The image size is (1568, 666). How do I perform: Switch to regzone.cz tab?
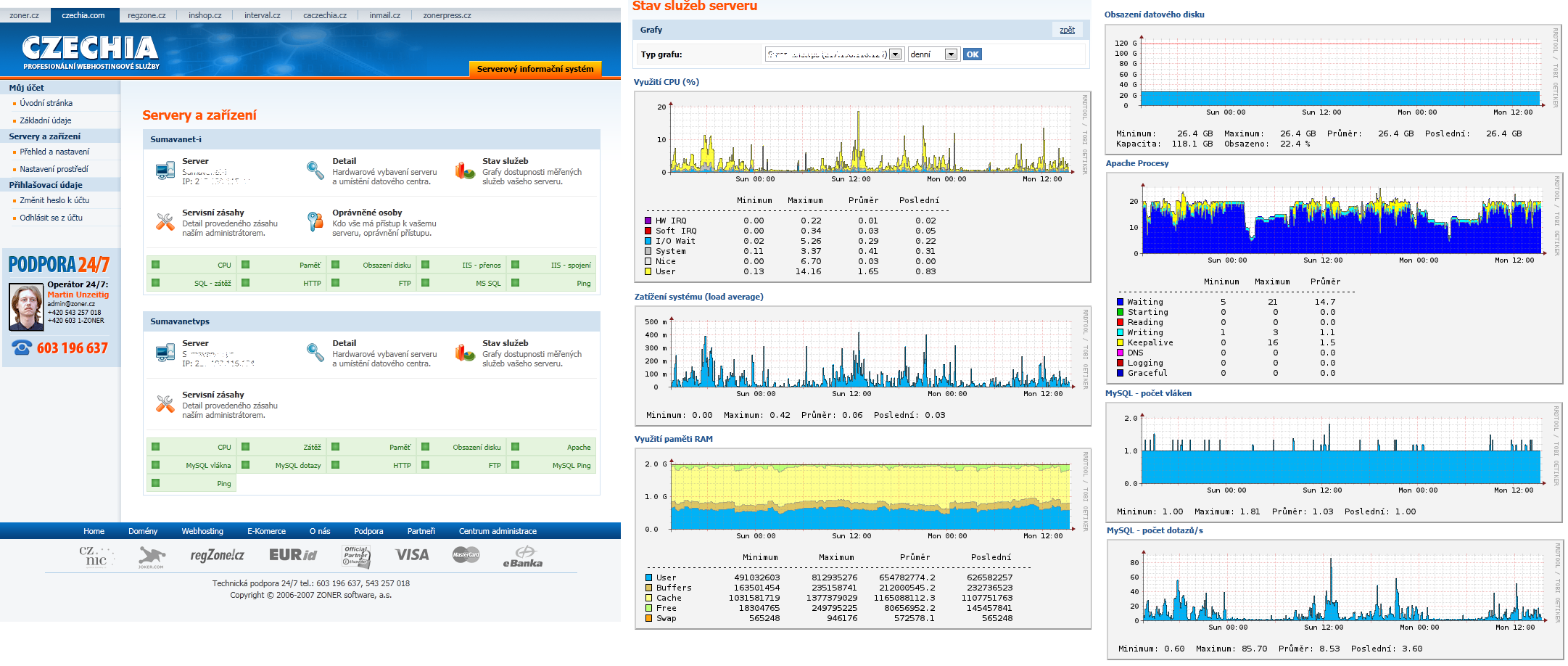[x=147, y=15]
